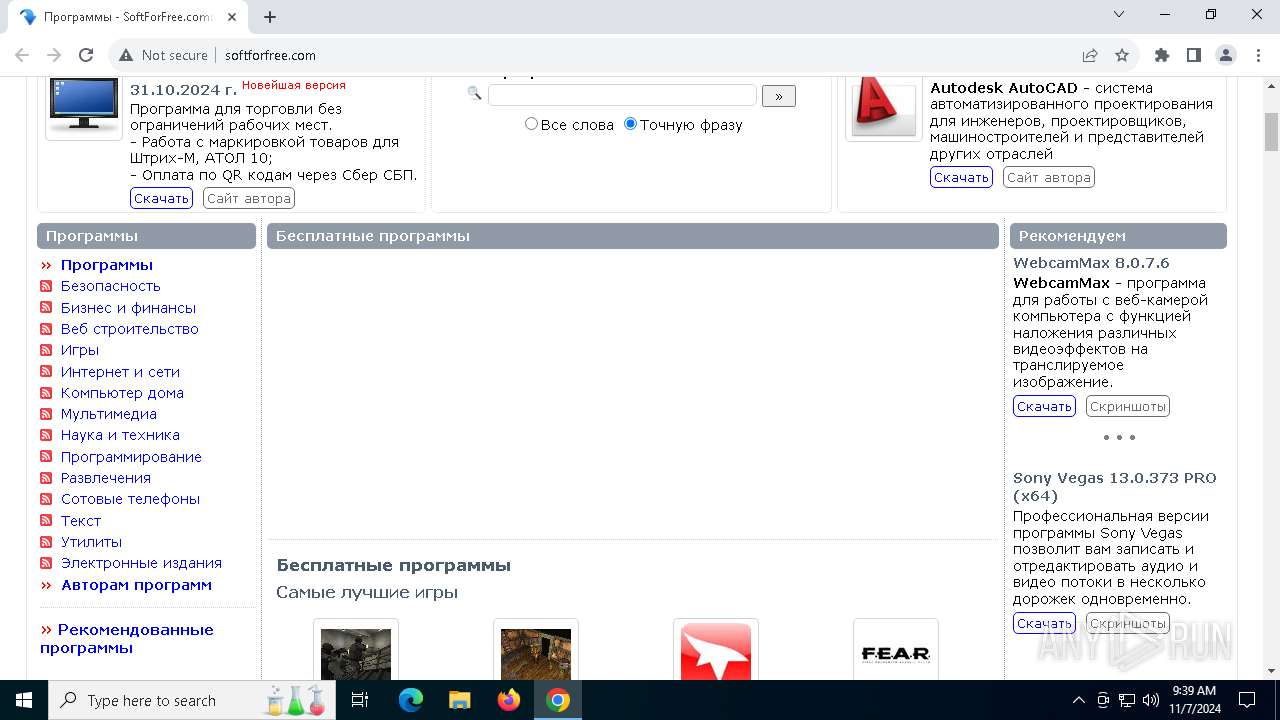This screenshot has width=1280, height=720.
Task: Download the trading program via Скачать
Action: tap(161, 198)
